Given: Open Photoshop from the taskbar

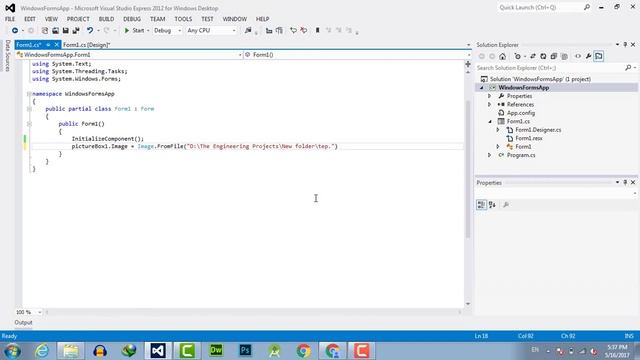Looking at the screenshot, I should (245, 351).
